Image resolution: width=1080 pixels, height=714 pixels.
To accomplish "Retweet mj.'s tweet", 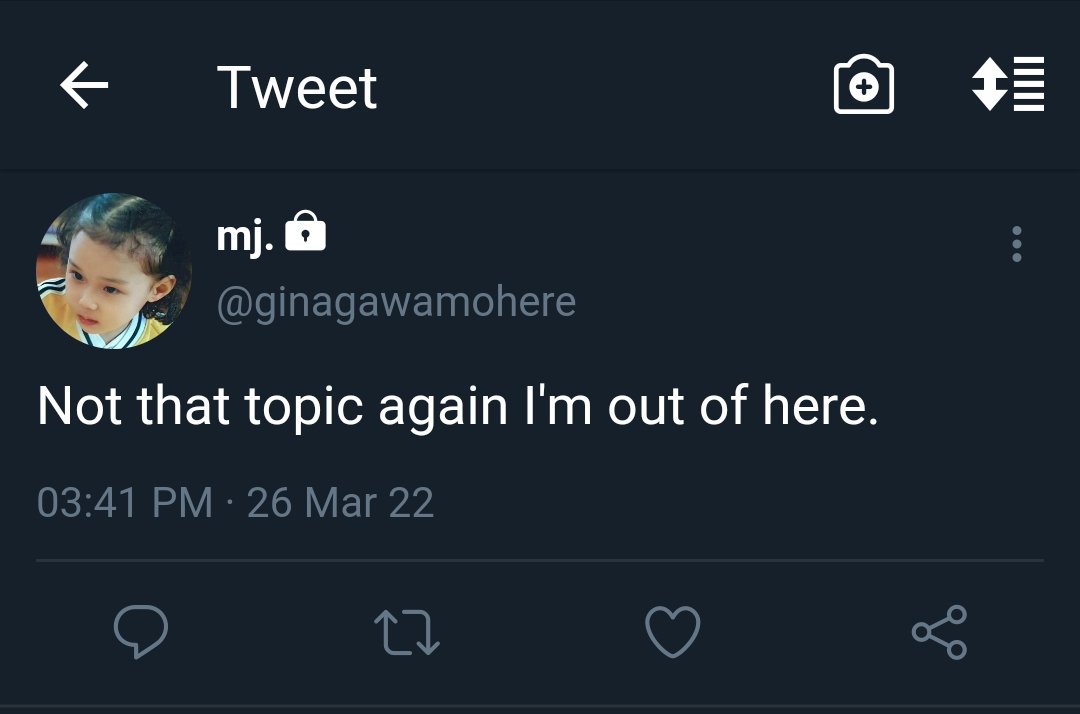I will [x=406, y=631].
